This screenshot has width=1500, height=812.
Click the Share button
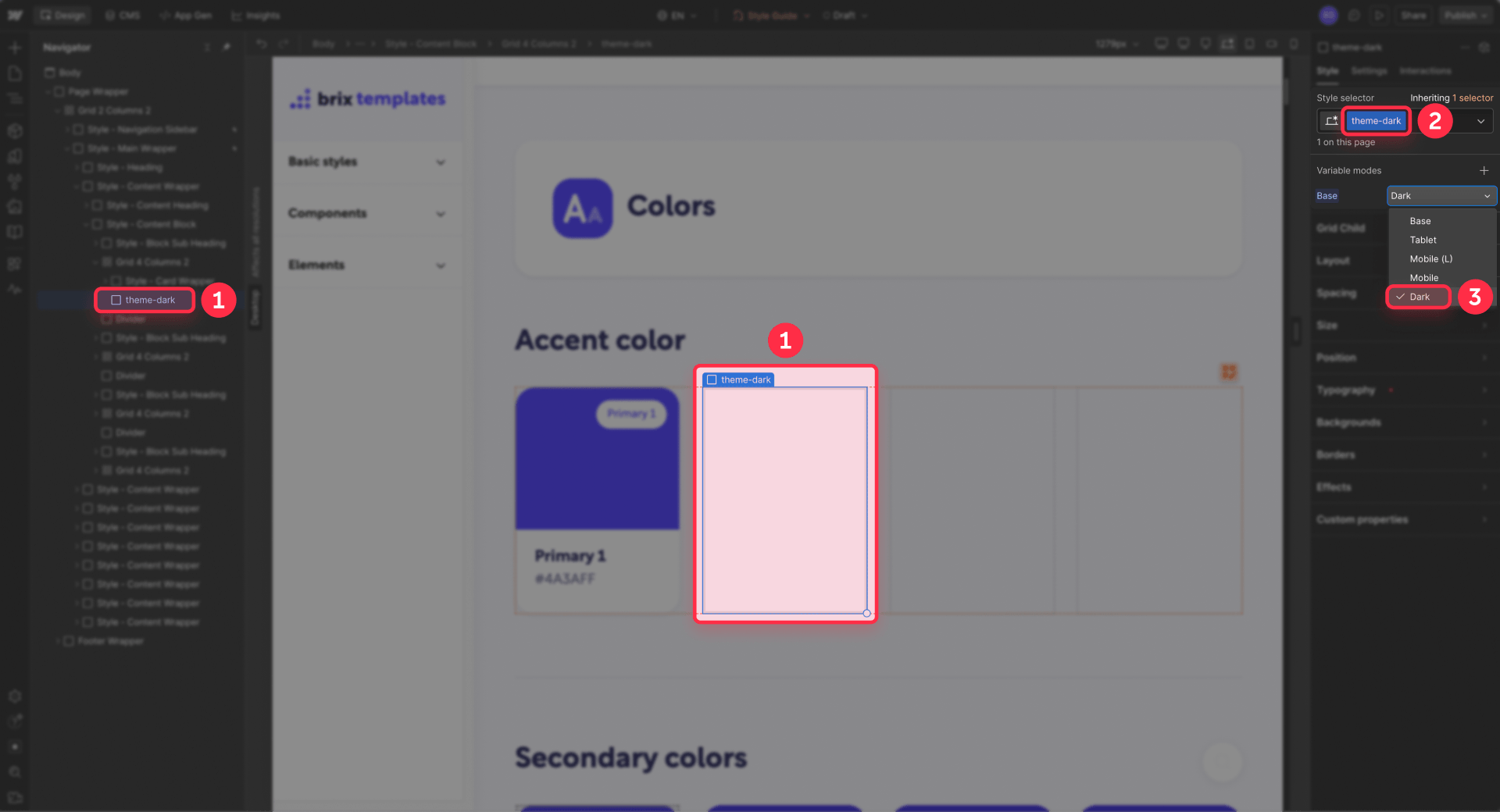(x=1413, y=16)
